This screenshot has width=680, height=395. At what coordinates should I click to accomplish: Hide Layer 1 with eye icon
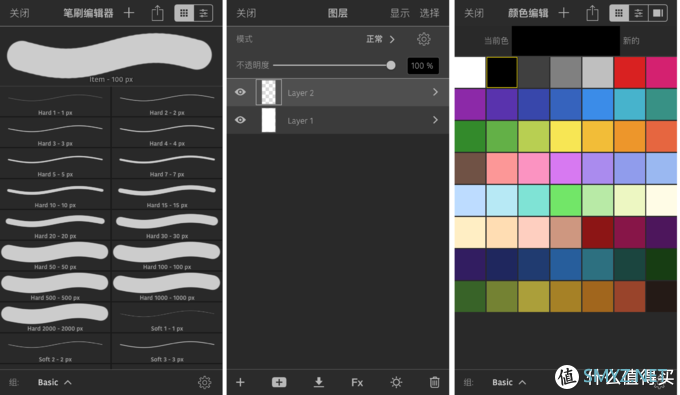(x=240, y=120)
